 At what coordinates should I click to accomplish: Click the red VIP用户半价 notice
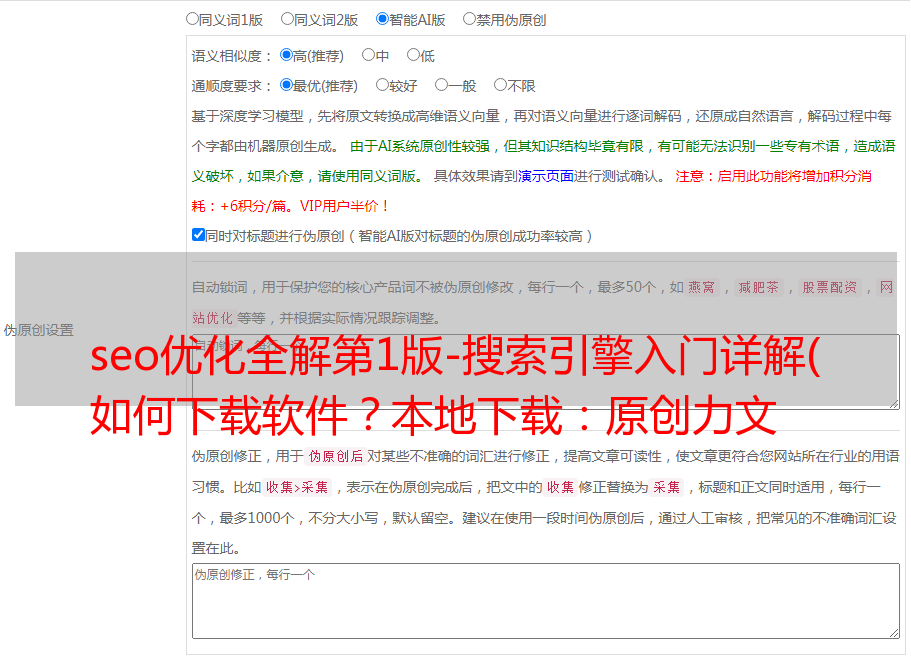pyautogui.click(x=345, y=206)
